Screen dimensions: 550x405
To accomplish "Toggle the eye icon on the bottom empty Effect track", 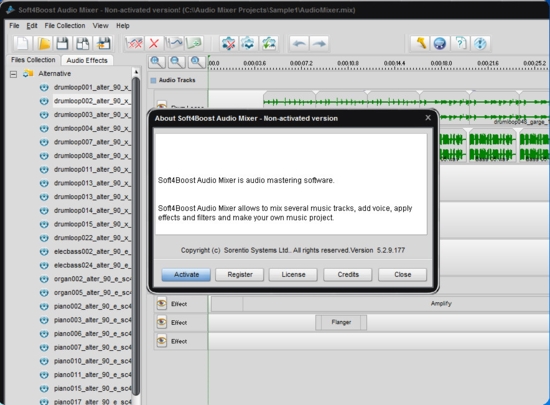I will pos(161,341).
